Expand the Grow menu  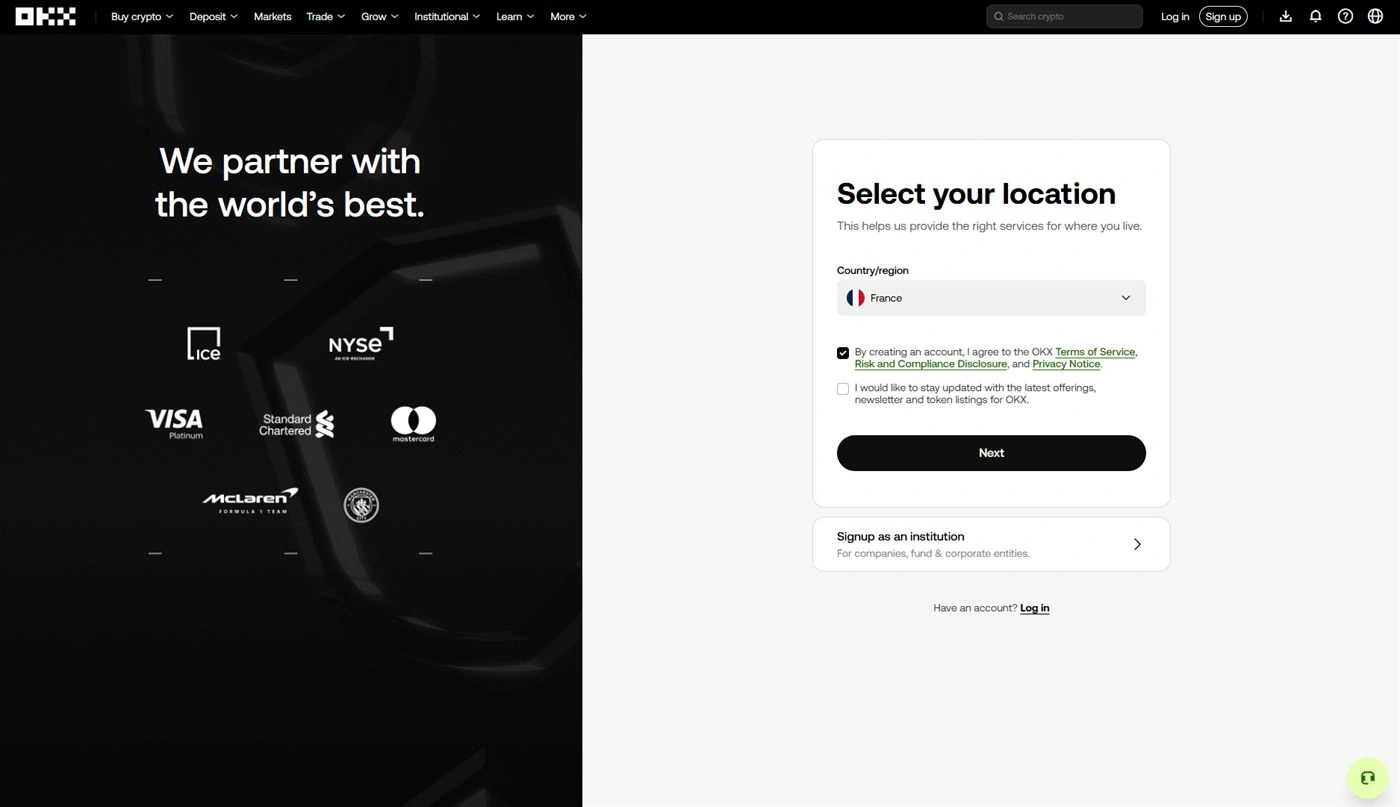click(380, 16)
